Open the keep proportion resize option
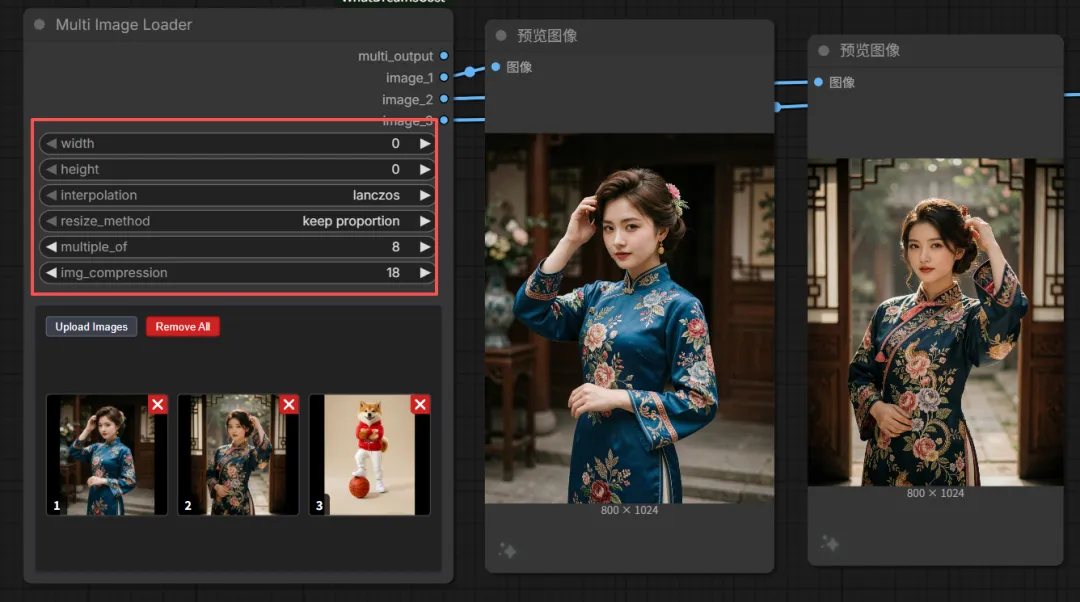 [x=351, y=221]
